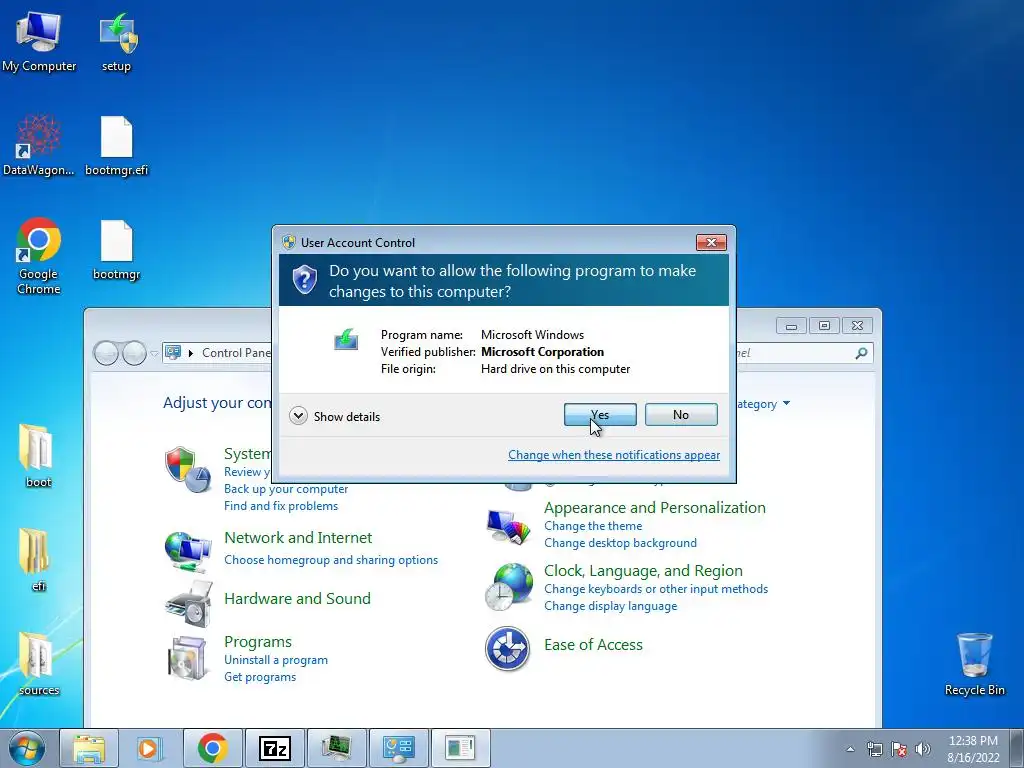The width and height of the screenshot is (1024, 768).
Task: Open Hardware and Sound category link
Action: [297, 598]
